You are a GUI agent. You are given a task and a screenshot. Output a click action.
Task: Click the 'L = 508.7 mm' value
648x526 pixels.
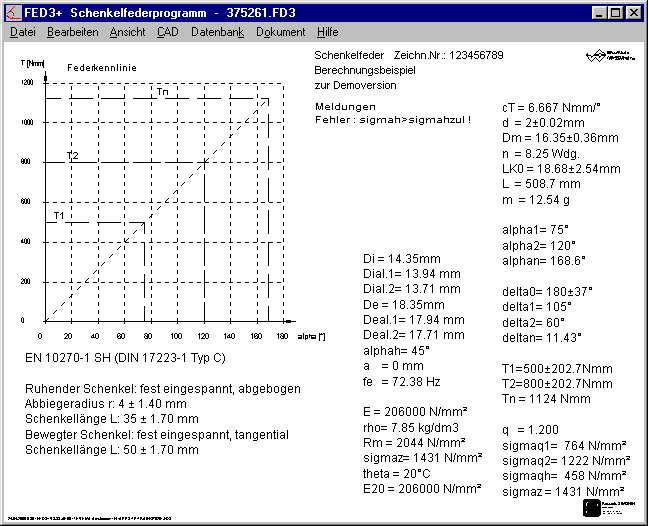541,184
